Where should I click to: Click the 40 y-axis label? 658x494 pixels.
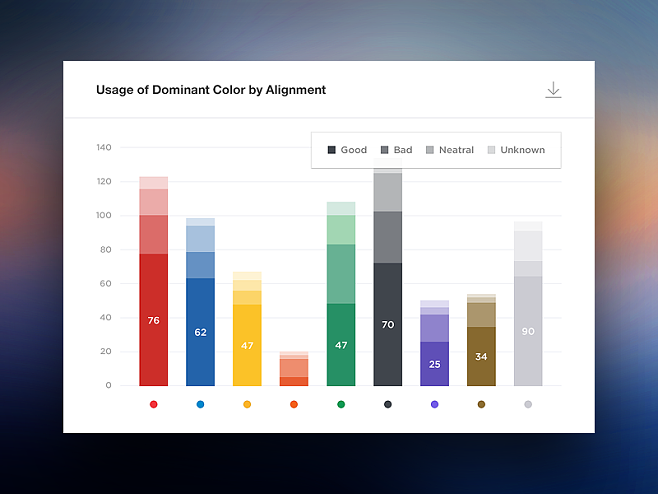tap(105, 317)
